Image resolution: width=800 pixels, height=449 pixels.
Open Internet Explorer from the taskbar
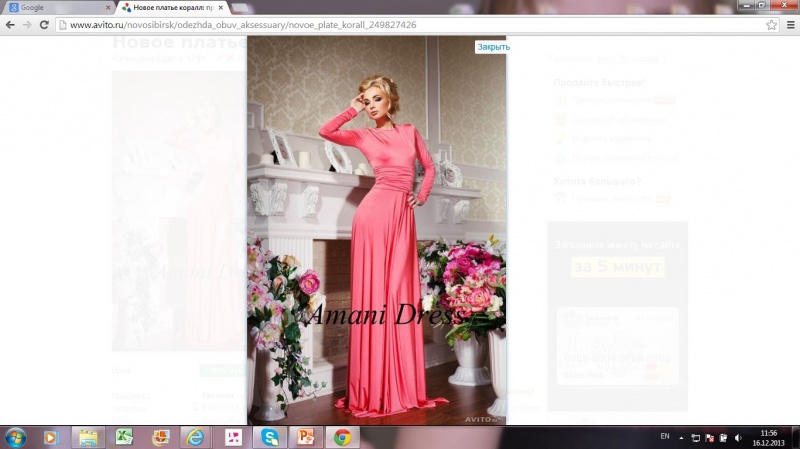pyautogui.click(x=196, y=437)
